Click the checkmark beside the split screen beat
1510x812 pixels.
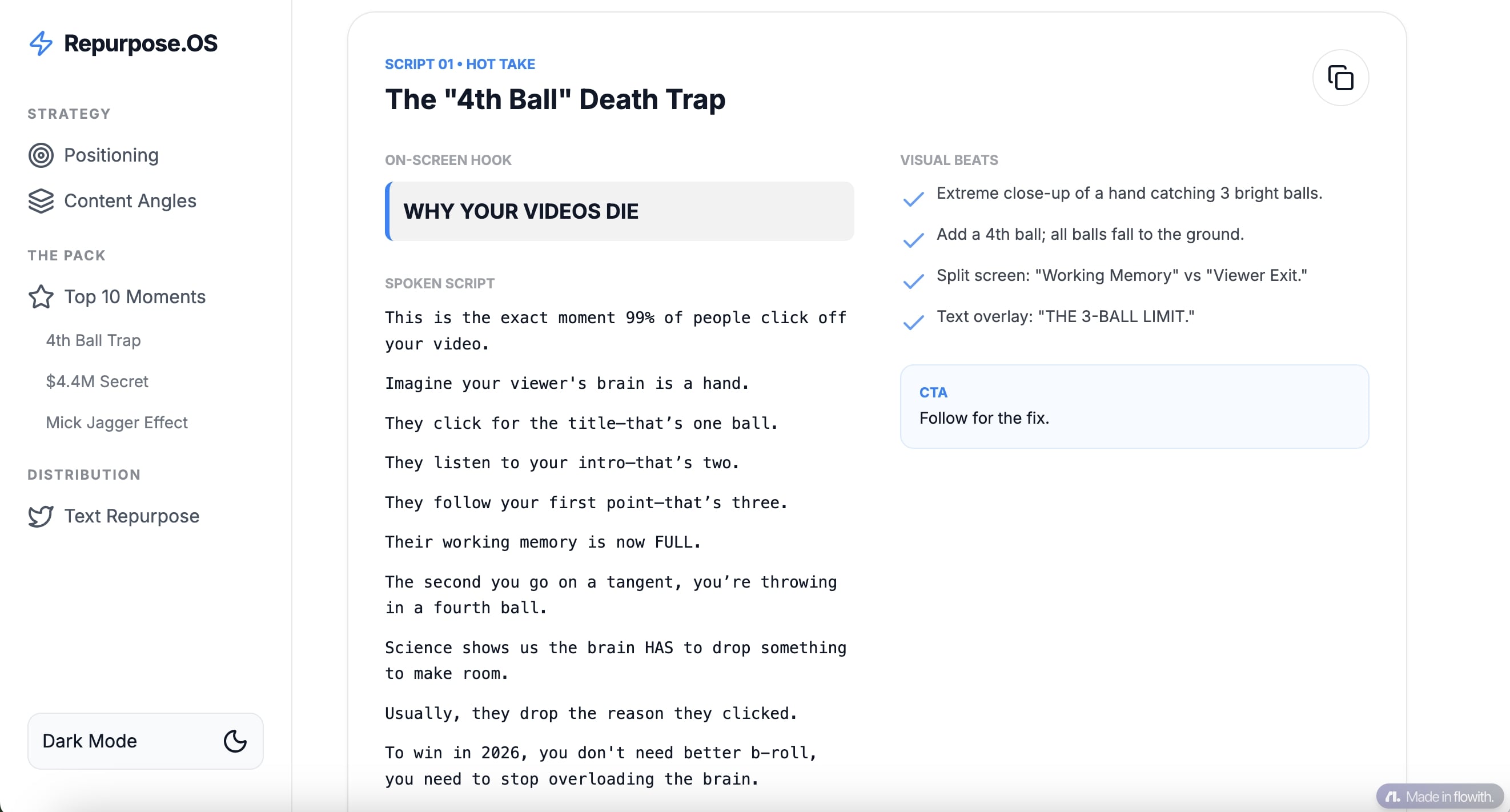912,282
